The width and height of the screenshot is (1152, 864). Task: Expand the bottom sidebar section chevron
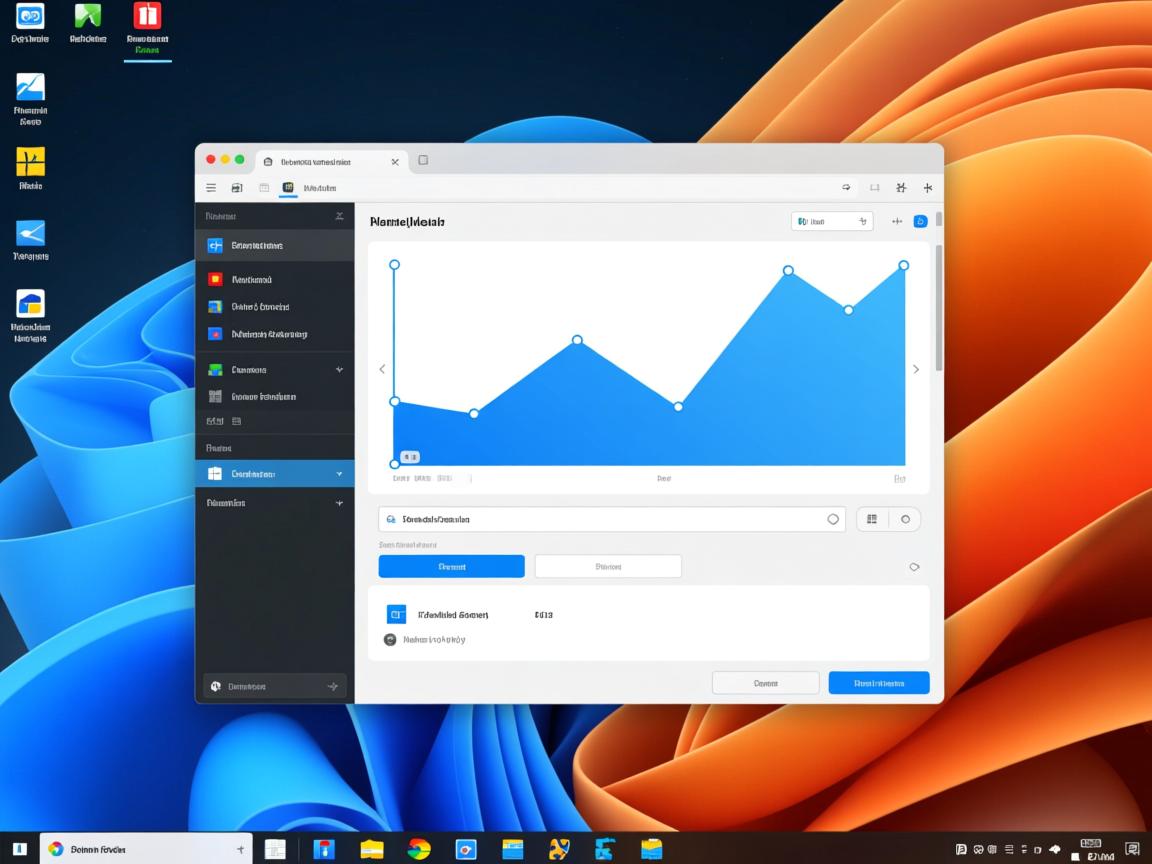pos(339,503)
